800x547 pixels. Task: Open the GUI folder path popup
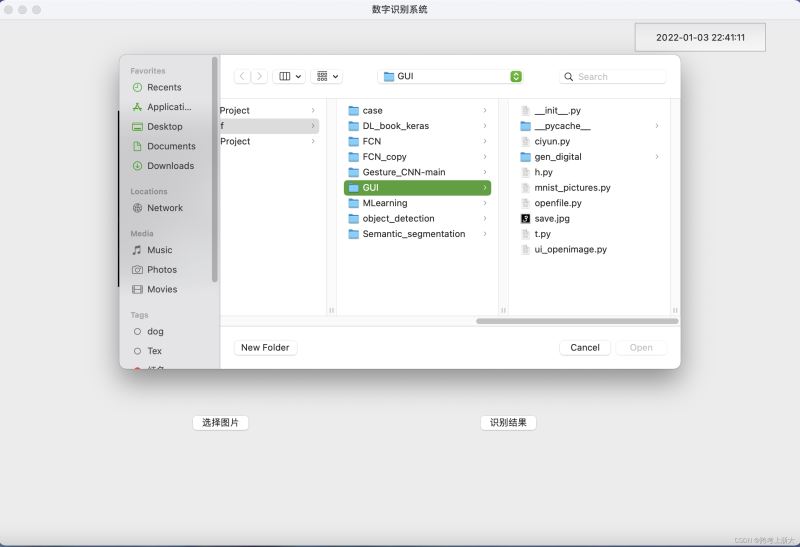pyautogui.click(x=451, y=76)
